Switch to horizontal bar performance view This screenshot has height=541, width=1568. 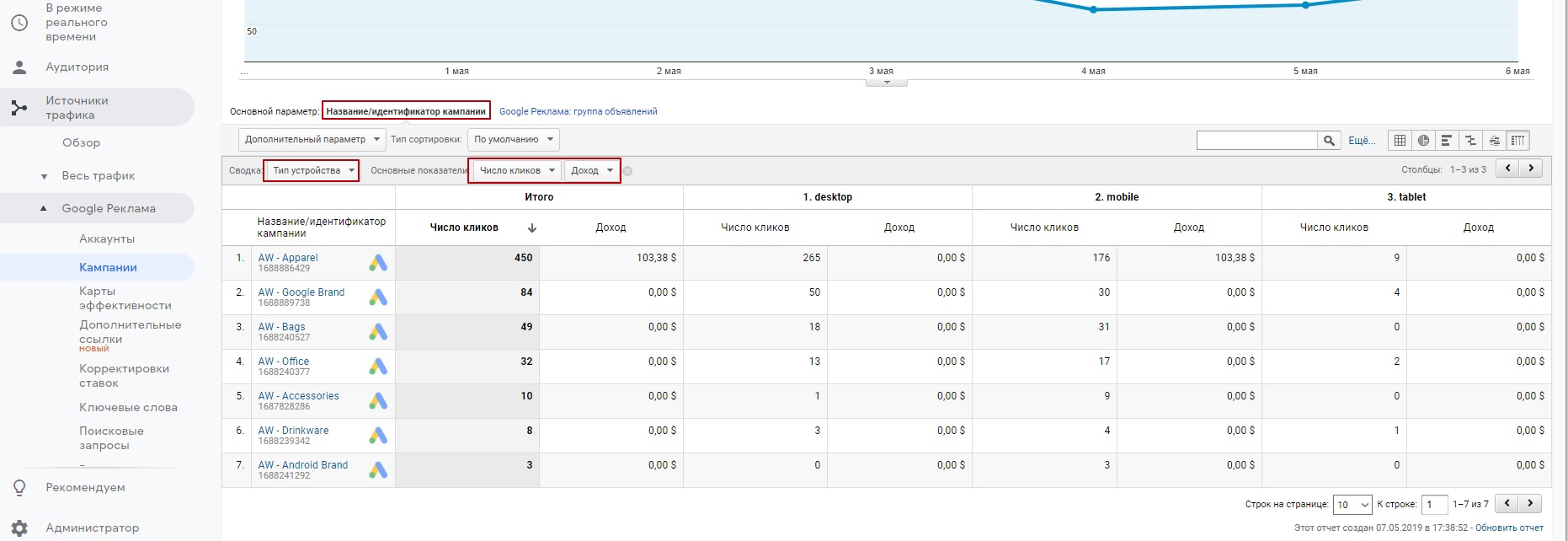pos(1447,141)
